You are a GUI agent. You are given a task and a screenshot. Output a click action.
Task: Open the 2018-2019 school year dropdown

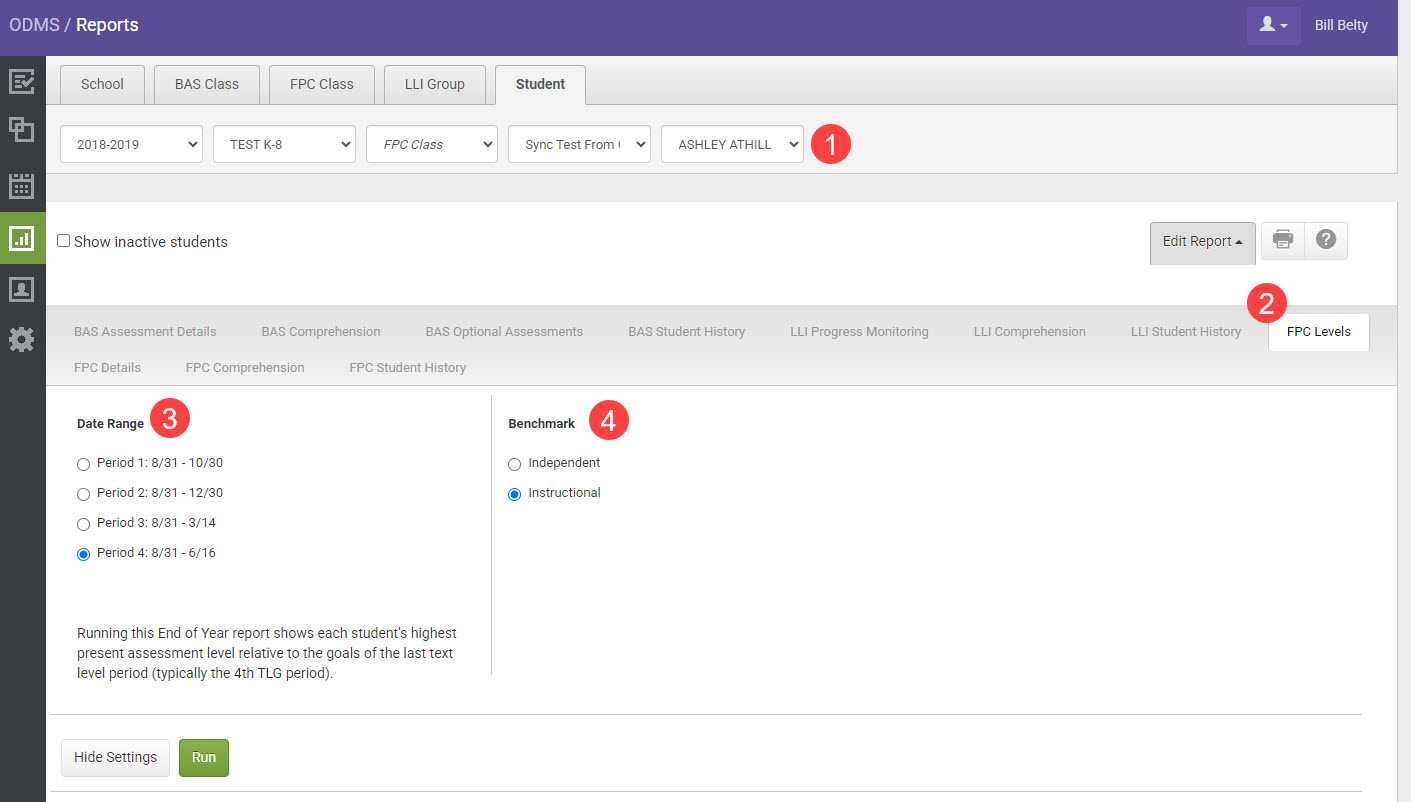point(131,144)
